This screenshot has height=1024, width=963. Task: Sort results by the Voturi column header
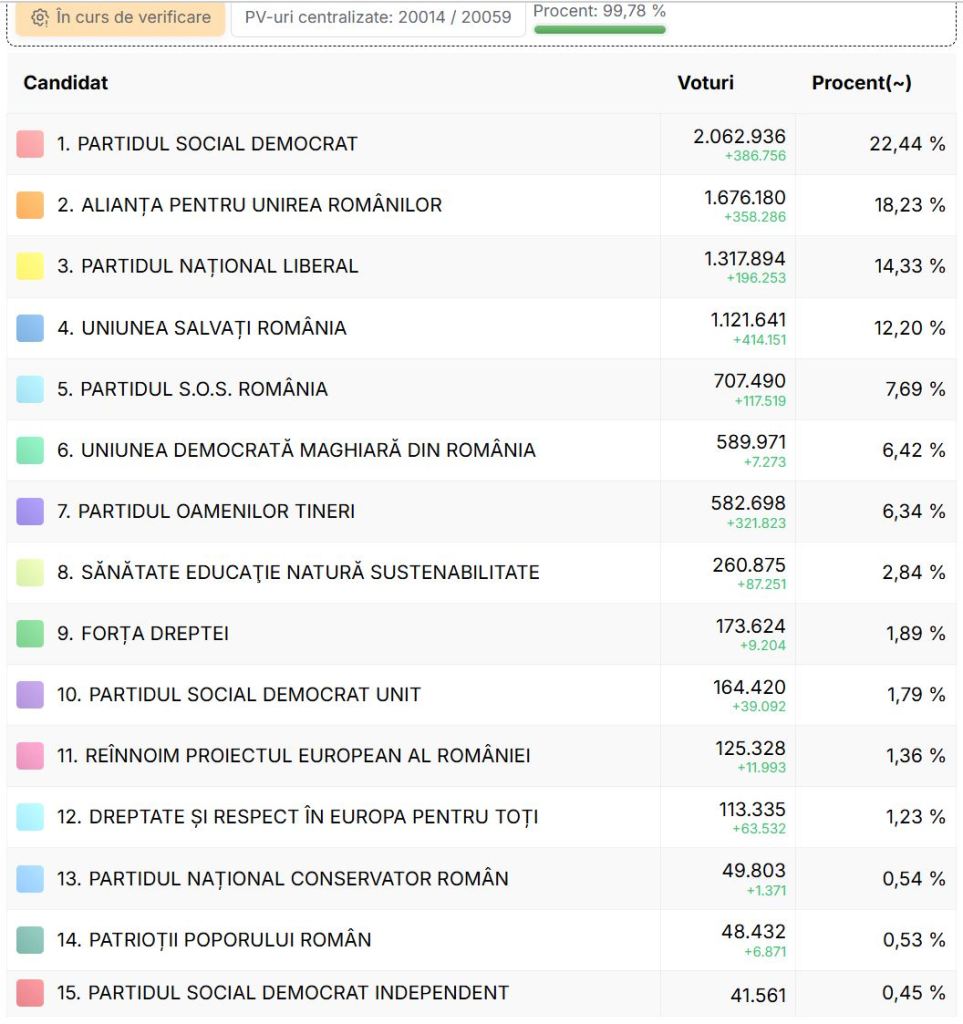point(706,83)
